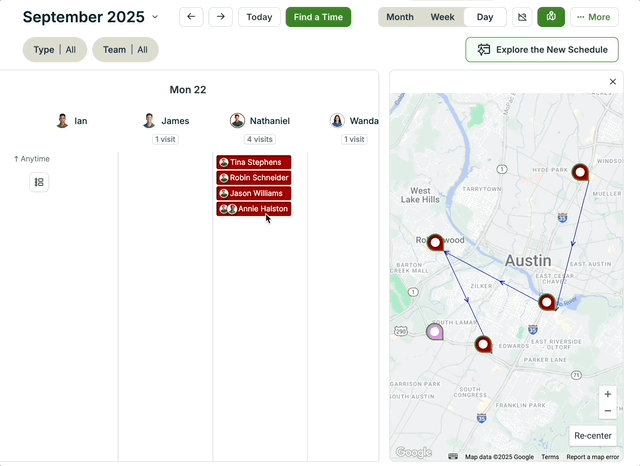The height and width of the screenshot is (466, 640).
Task: Select the Day view
Action: click(x=485, y=17)
